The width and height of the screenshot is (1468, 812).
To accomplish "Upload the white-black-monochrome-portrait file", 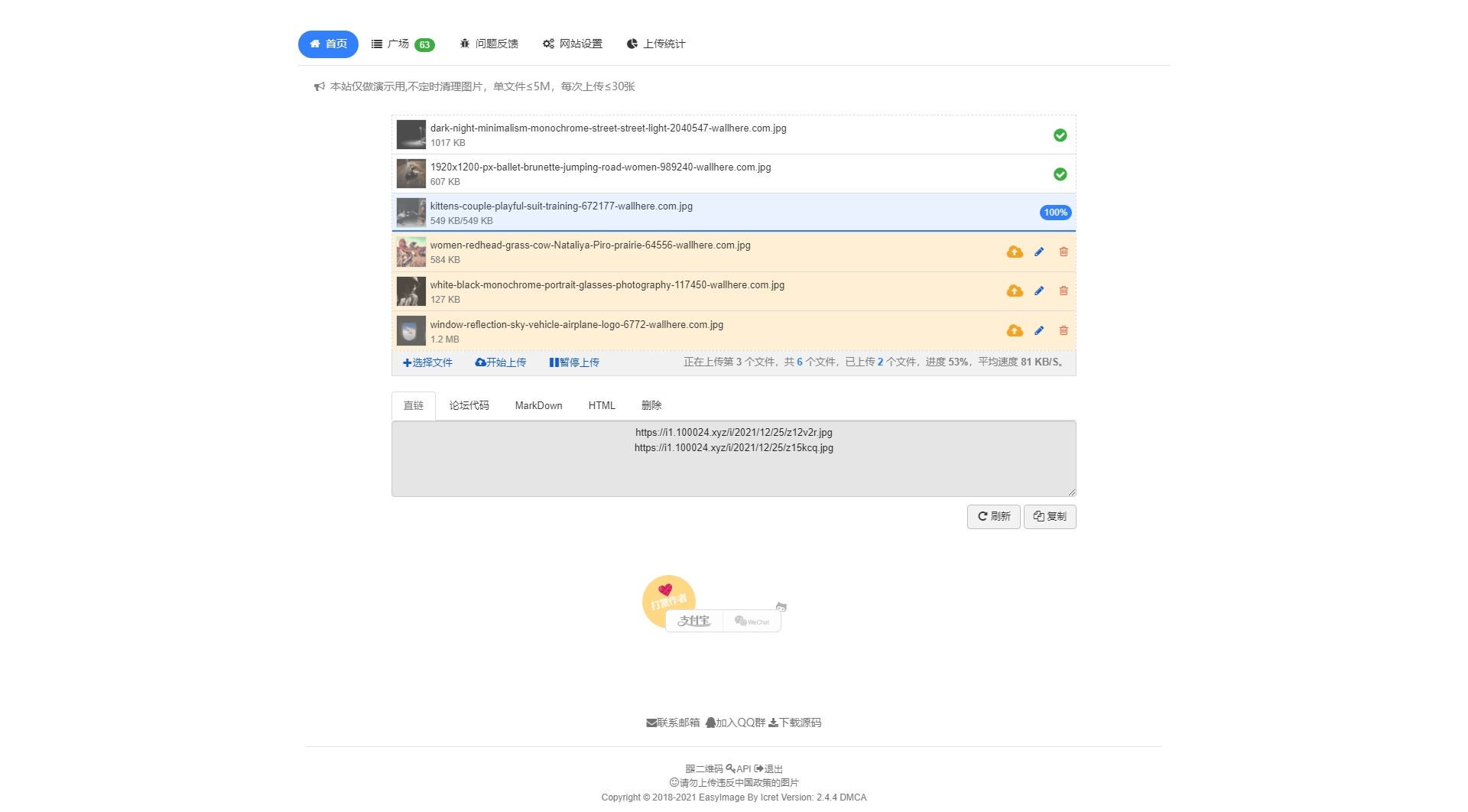I will coord(1015,291).
